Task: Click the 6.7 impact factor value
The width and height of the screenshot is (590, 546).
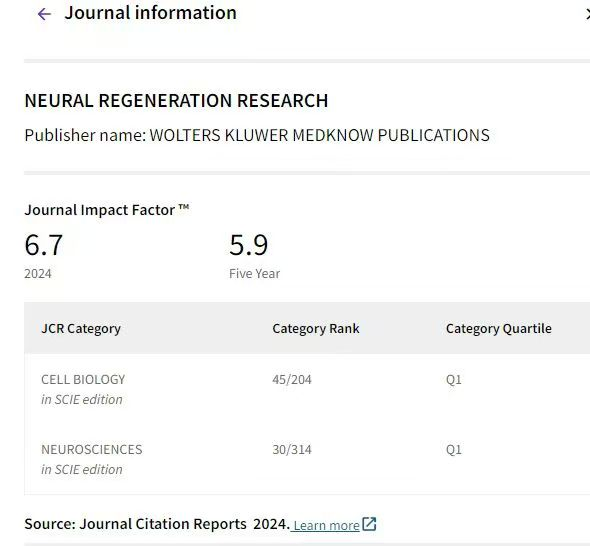Action: click(43, 245)
